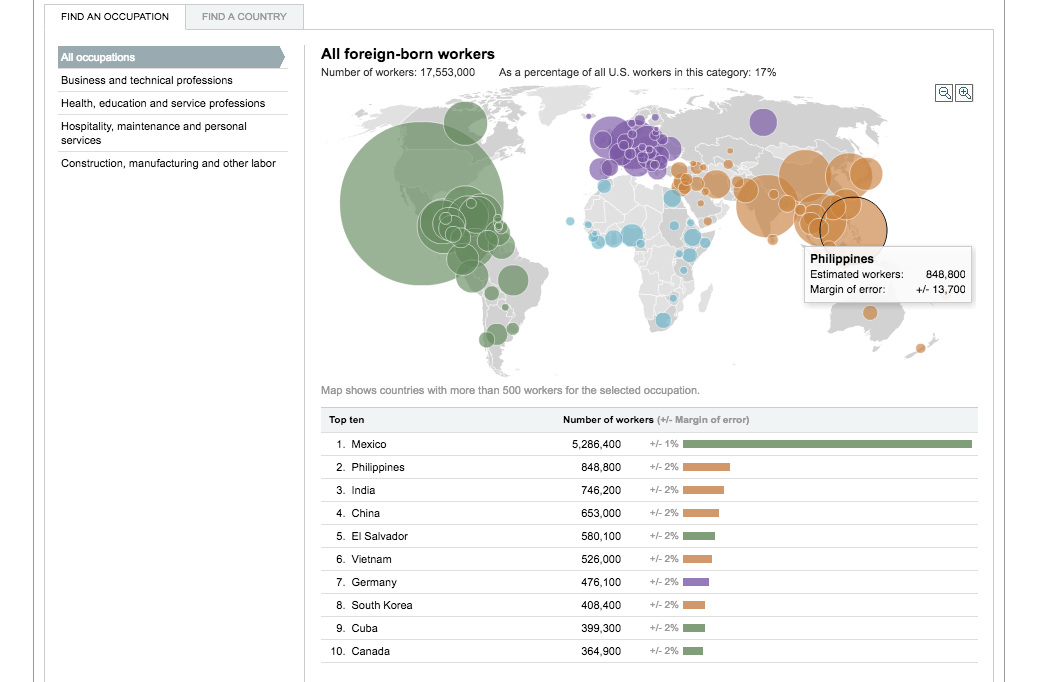Select All occupations in the sidebar

98,57
